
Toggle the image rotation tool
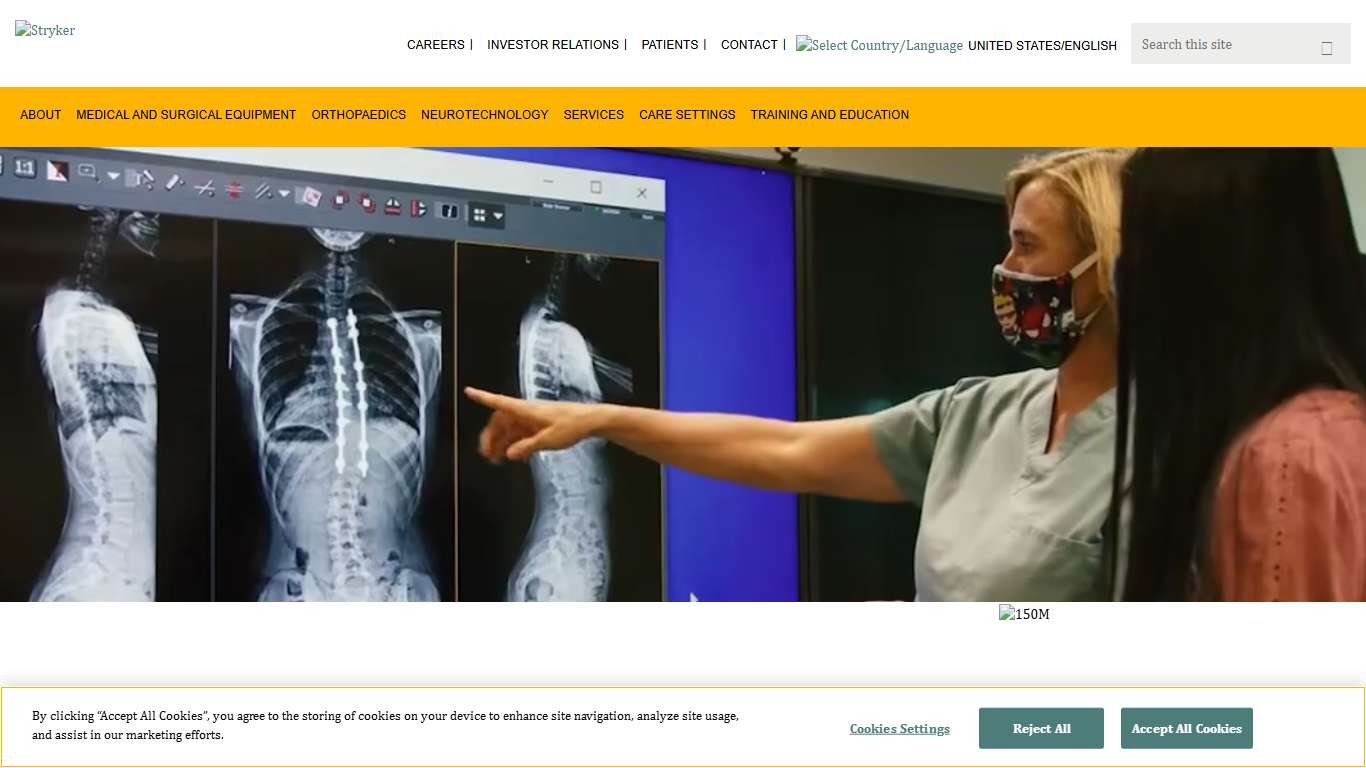[x=341, y=202]
